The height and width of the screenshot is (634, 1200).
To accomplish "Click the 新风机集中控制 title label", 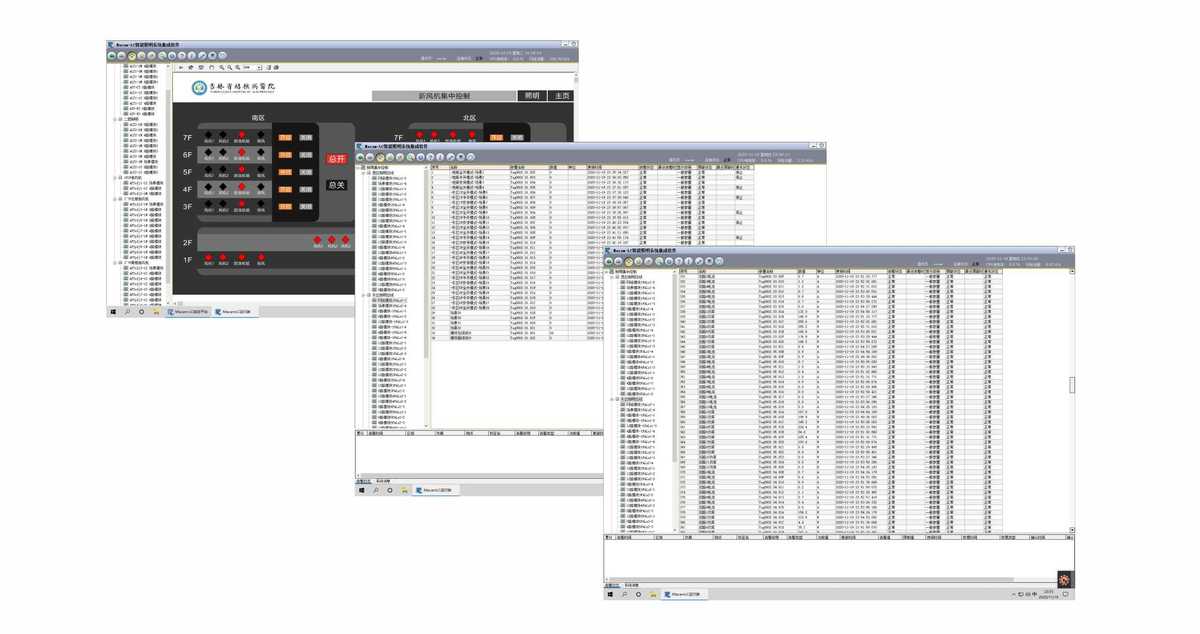I will click(x=444, y=96).
